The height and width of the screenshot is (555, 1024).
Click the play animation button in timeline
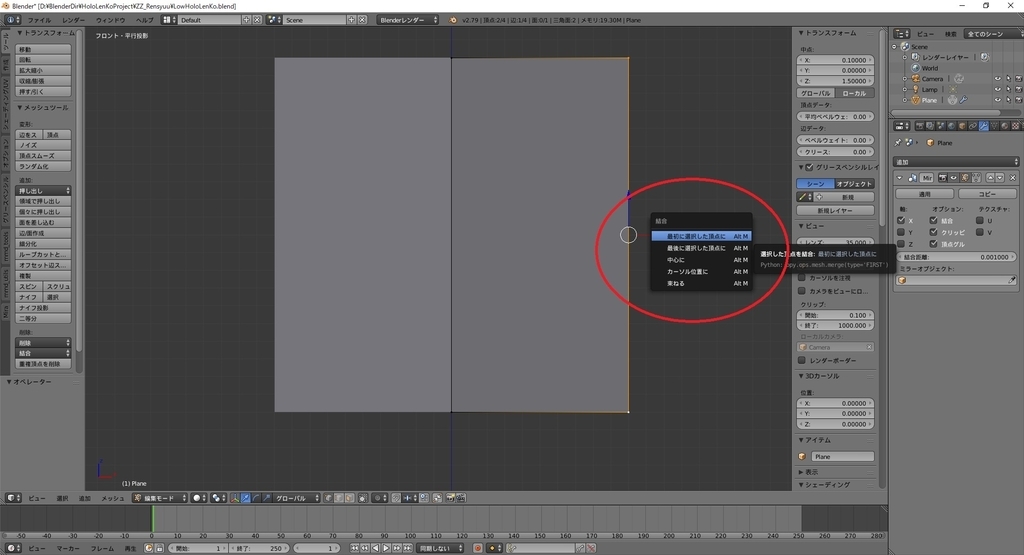[386, 548]
